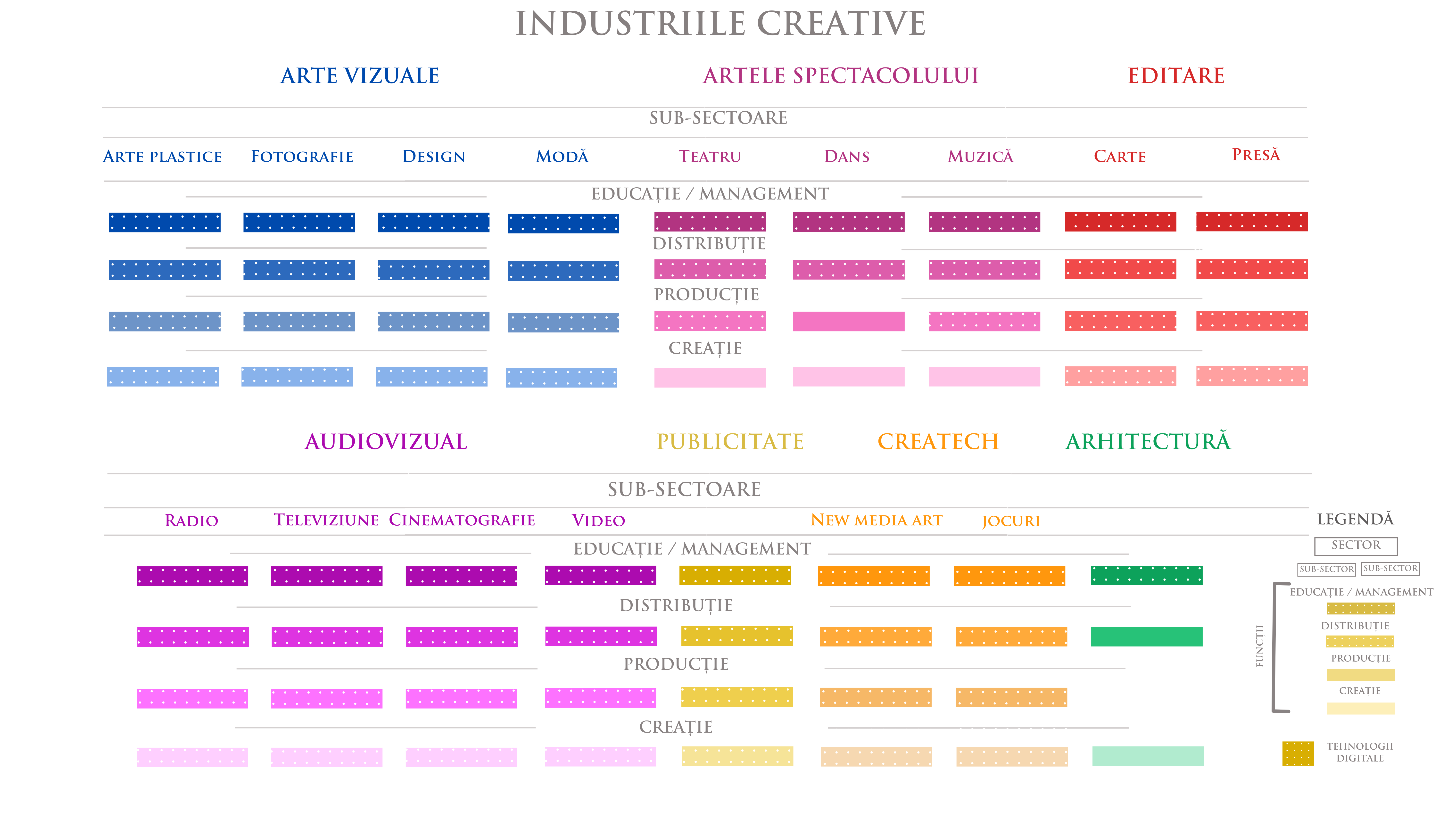Click the Cinematografie sub-sector label

(462, 520)
